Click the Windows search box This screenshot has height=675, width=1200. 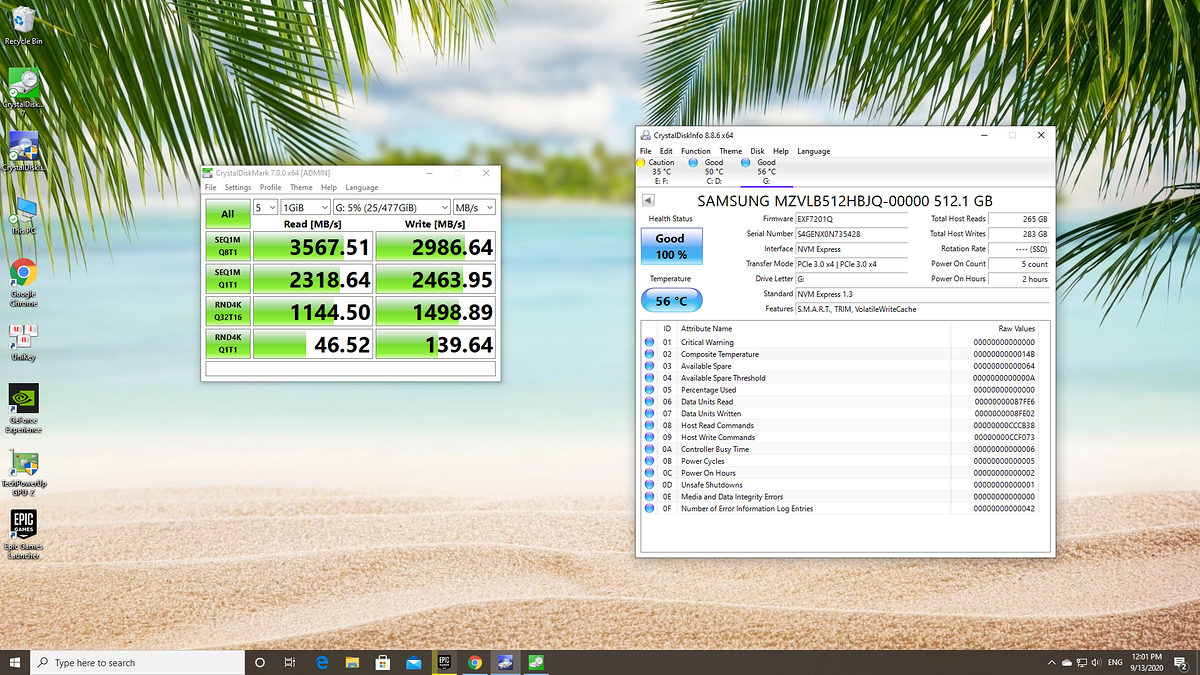pyautogui.click(x=137, y=662)
